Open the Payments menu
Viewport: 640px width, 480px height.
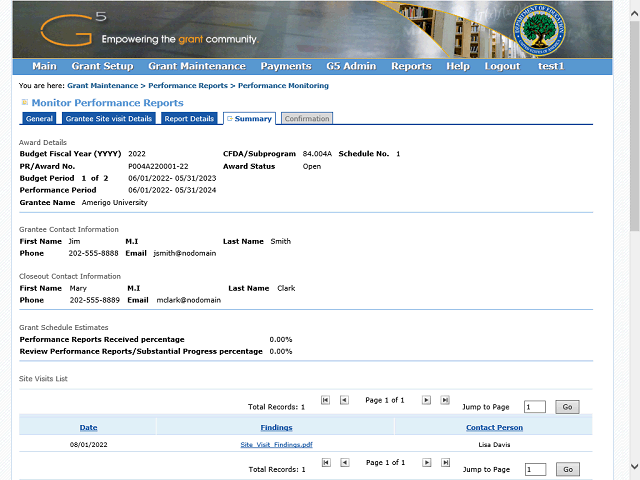(x=286, y=66)
